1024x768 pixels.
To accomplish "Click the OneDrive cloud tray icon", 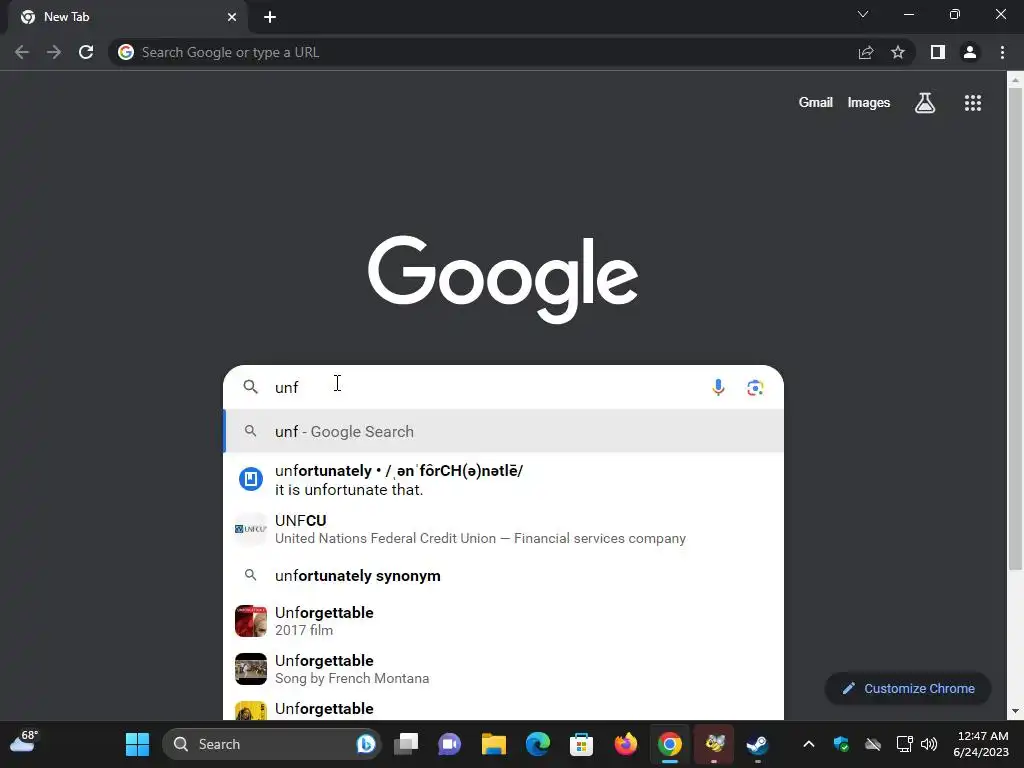I will [x=872, y=744].
